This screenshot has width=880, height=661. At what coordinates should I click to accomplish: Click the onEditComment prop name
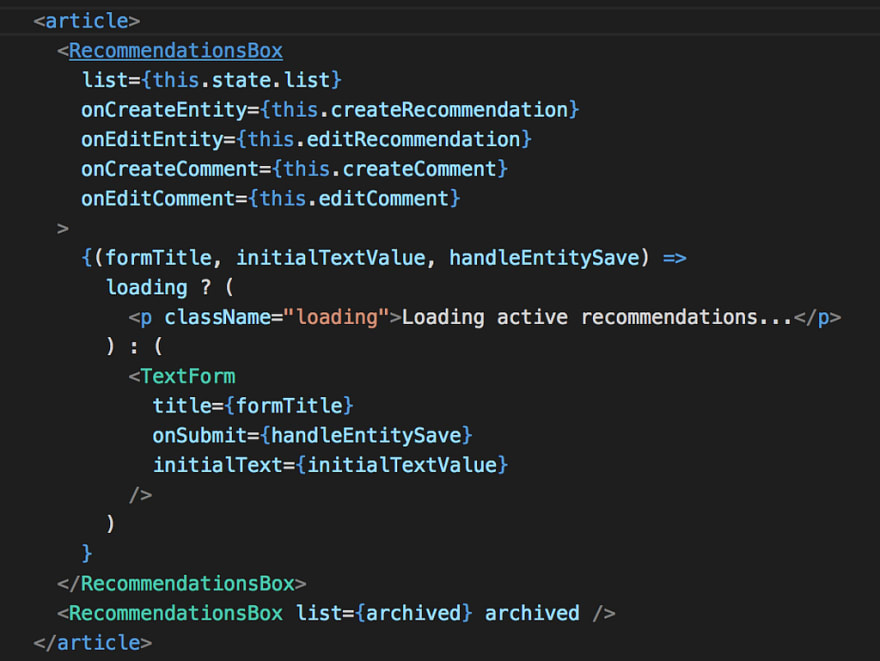[x=158, y=199]
